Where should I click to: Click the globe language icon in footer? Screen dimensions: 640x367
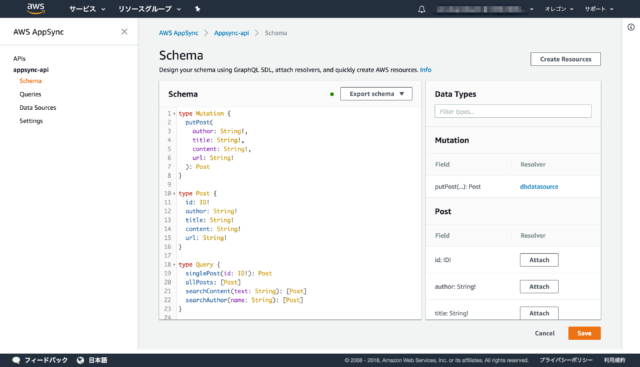point(80,360)
